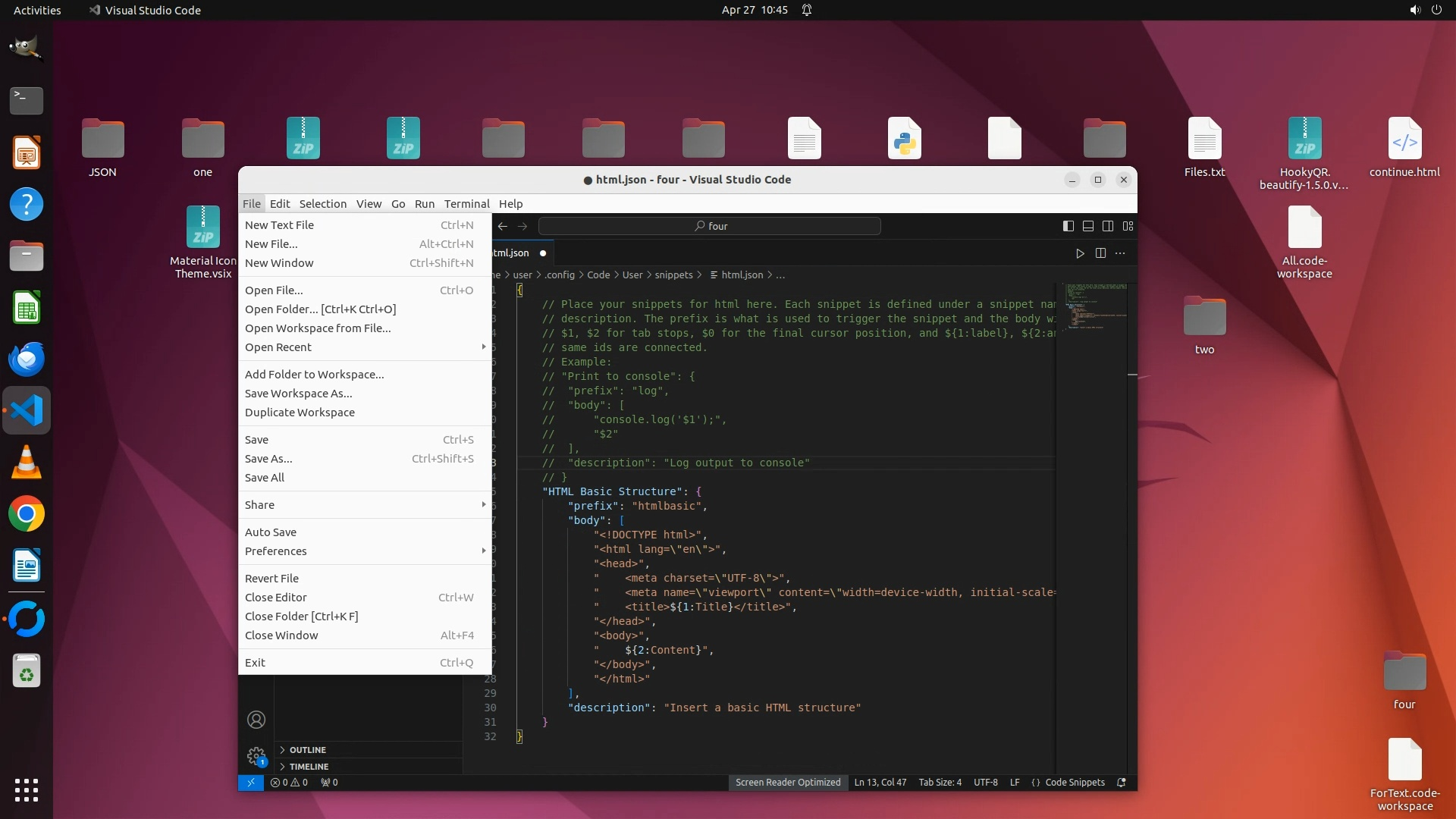This screenshot has height=819, width=1456.
Task: Click the search box showing four
Action: pyautogui.click(x=710, y=226)
